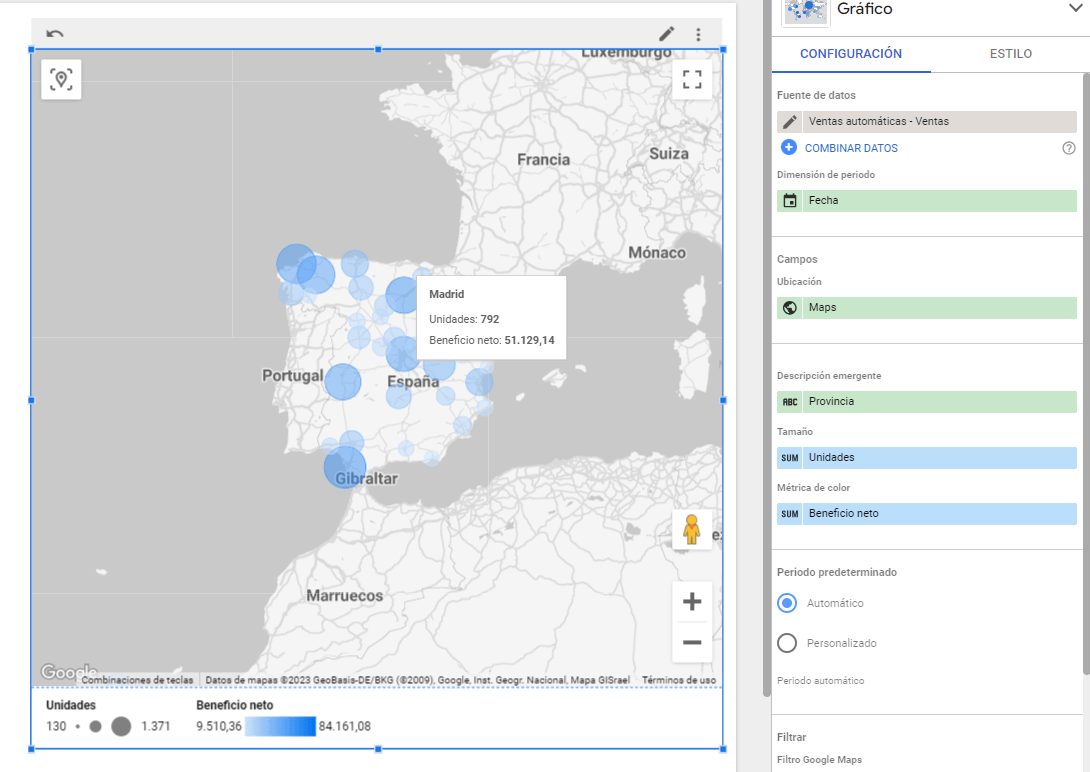
Task: Switch to the Estilo tab
Action: 1010,54
